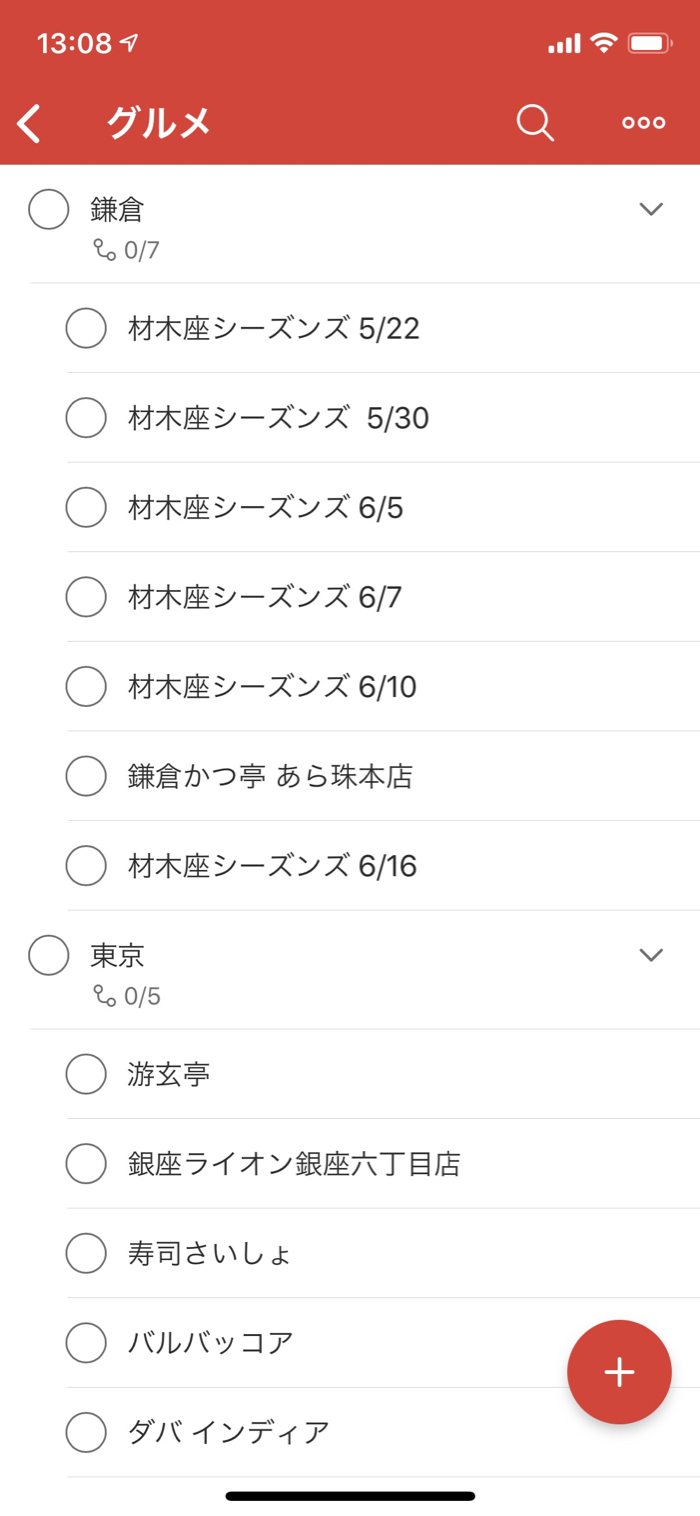This screenshot has width=700, height=1516.
Task: Tap the グルメ project title
Action: (159, 123)
